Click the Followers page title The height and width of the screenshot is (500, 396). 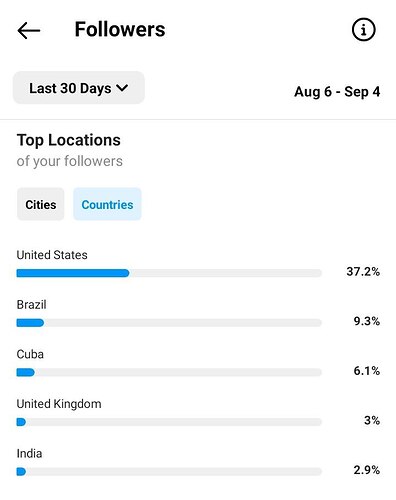[120, 29]
